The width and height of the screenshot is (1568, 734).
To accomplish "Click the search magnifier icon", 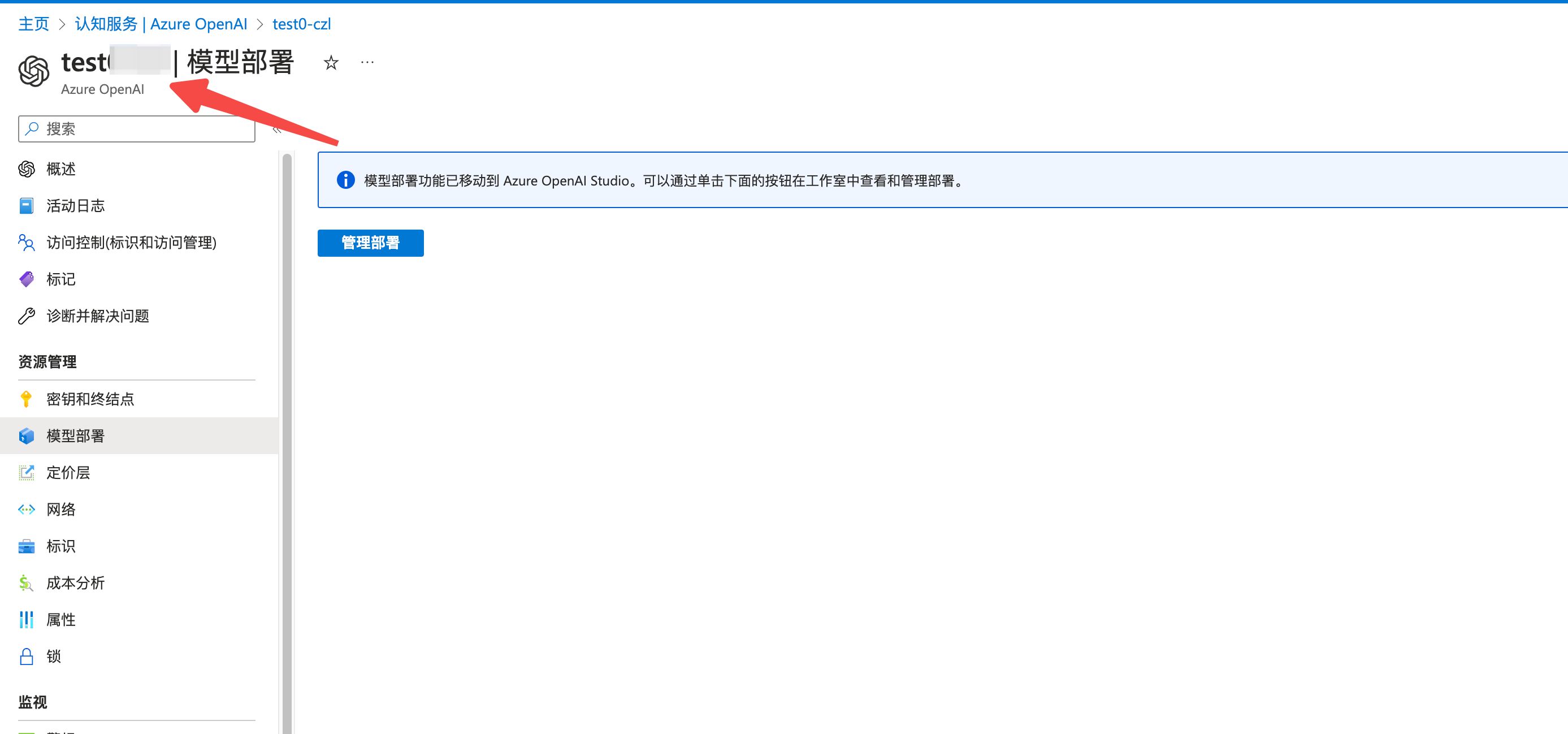I will pos(32,128).
